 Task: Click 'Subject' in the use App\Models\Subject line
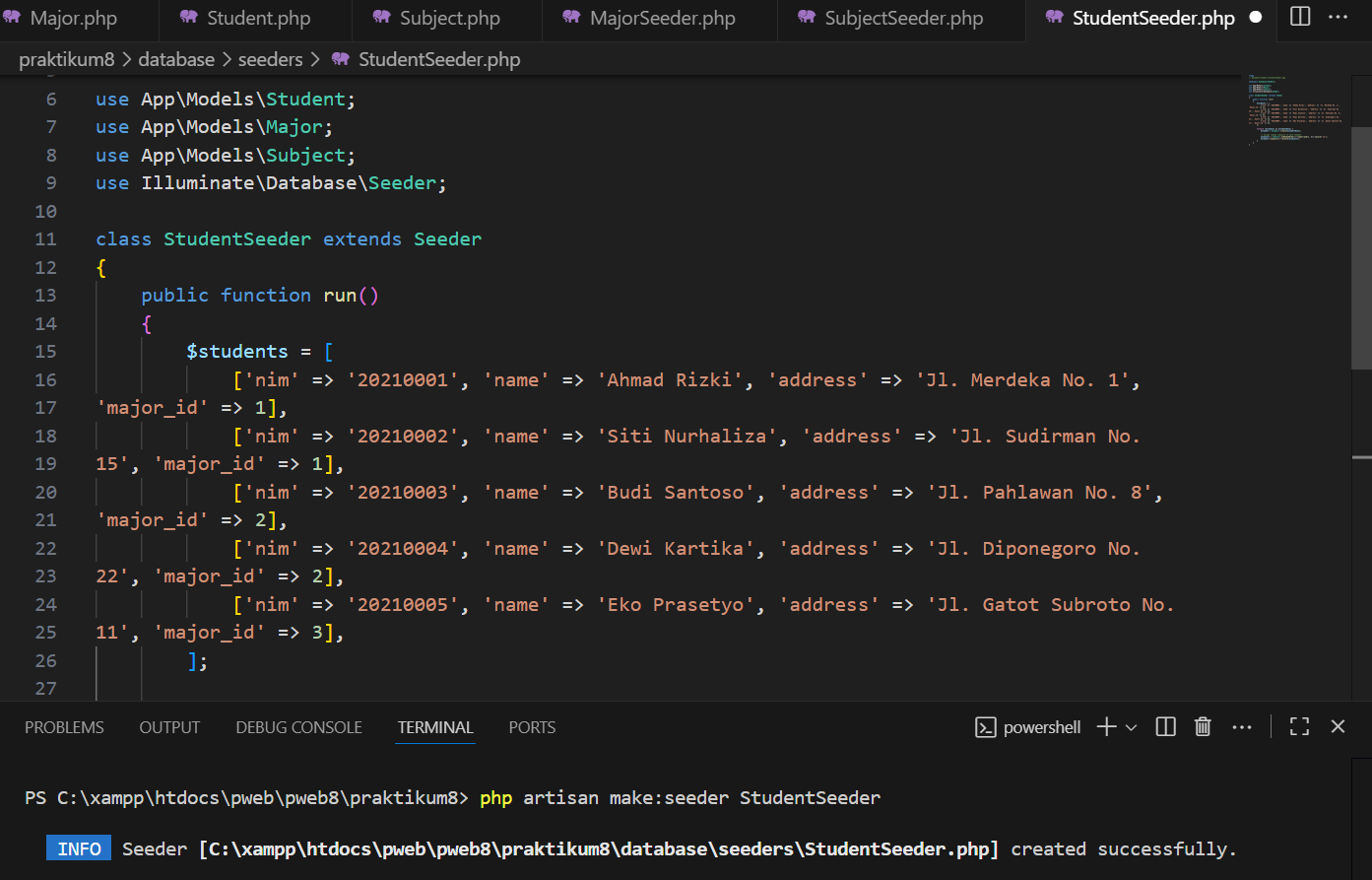point(305,156)
